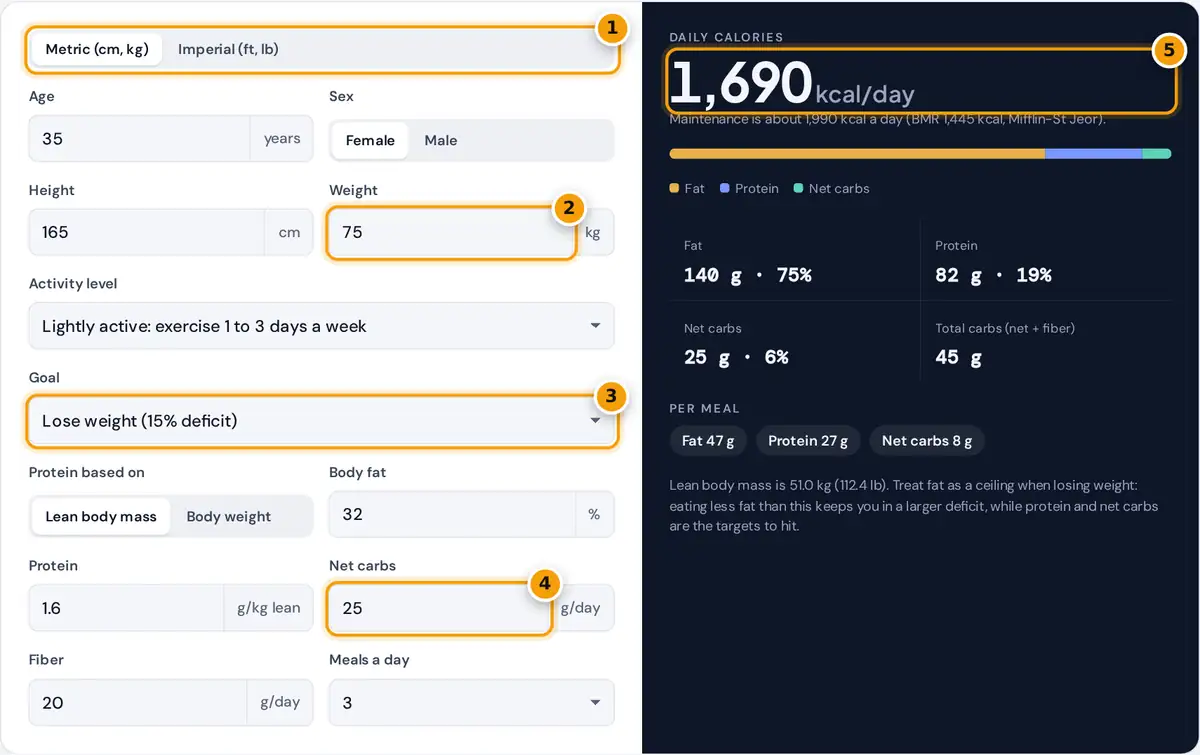The image size is (1200, 755).
Task: Open the Activity level dropdown
Action: click(x=321, y=326)
